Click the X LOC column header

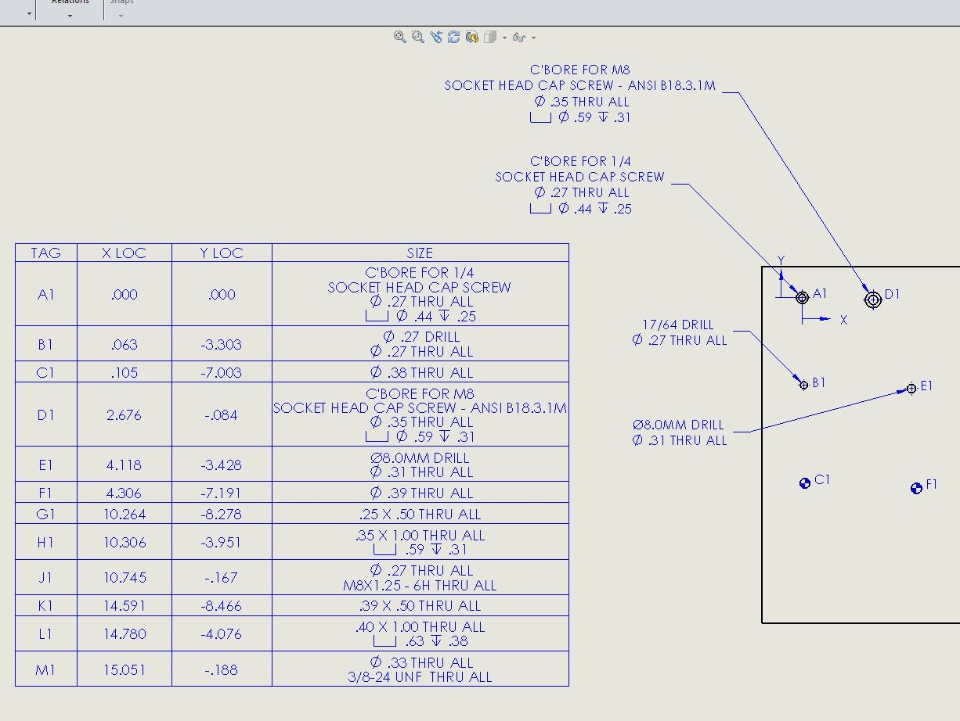tap(124, 253)
